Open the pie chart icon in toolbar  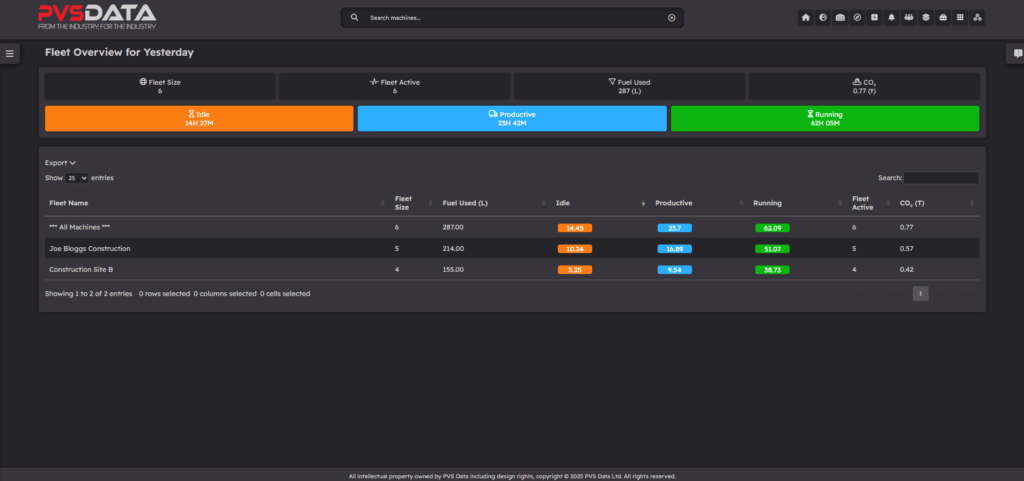(x=823, y=18)
